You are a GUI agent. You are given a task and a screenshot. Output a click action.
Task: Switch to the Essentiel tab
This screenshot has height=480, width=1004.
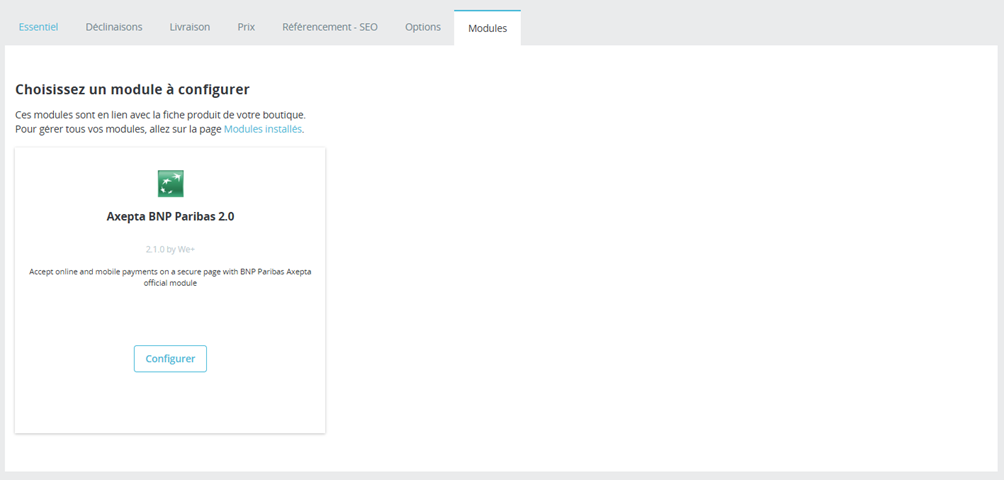(39, 27)
